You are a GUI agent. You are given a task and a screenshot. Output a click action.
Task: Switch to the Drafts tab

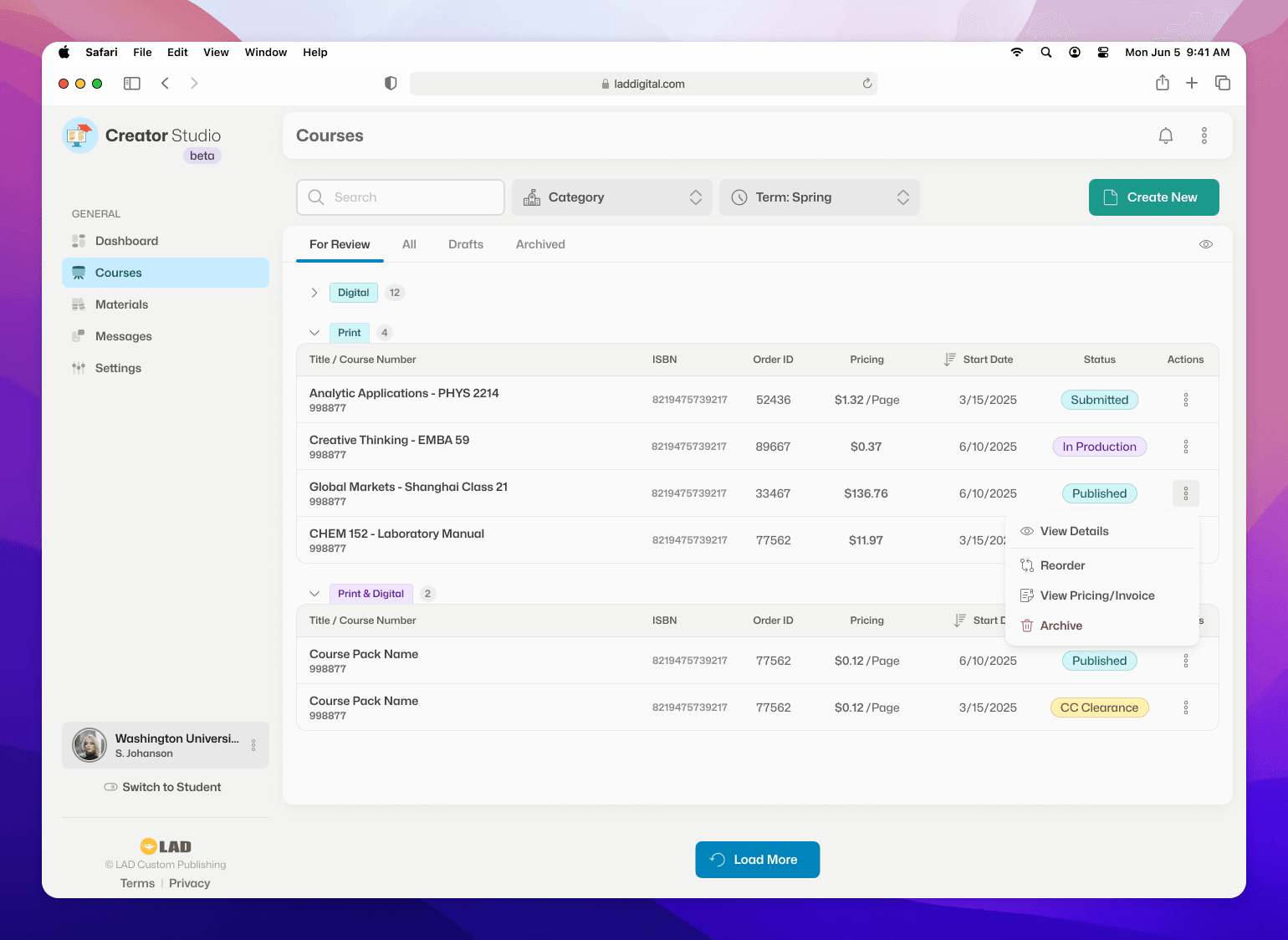click(466, 244)
